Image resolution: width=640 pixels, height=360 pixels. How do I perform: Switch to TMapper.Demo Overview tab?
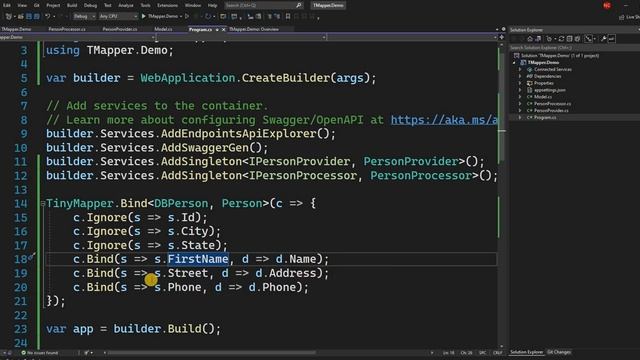254,29
